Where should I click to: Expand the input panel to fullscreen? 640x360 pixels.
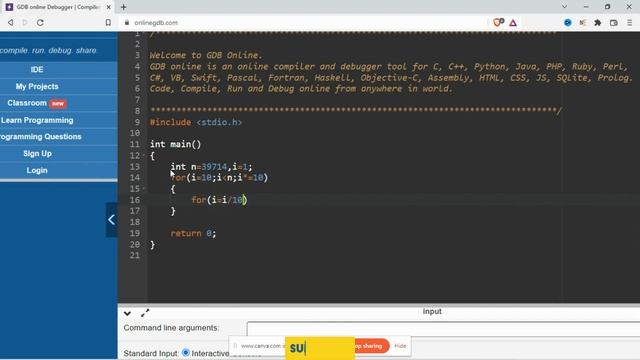[x=145, y=313]
